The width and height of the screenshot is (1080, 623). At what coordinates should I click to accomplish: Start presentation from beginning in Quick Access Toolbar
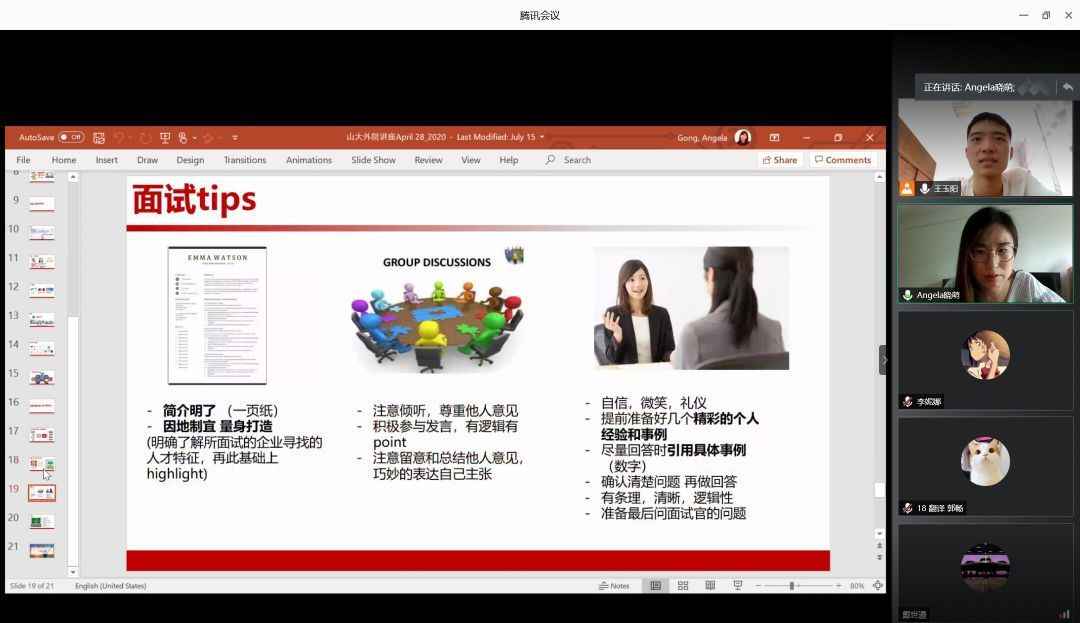click(x=165, y=138)
